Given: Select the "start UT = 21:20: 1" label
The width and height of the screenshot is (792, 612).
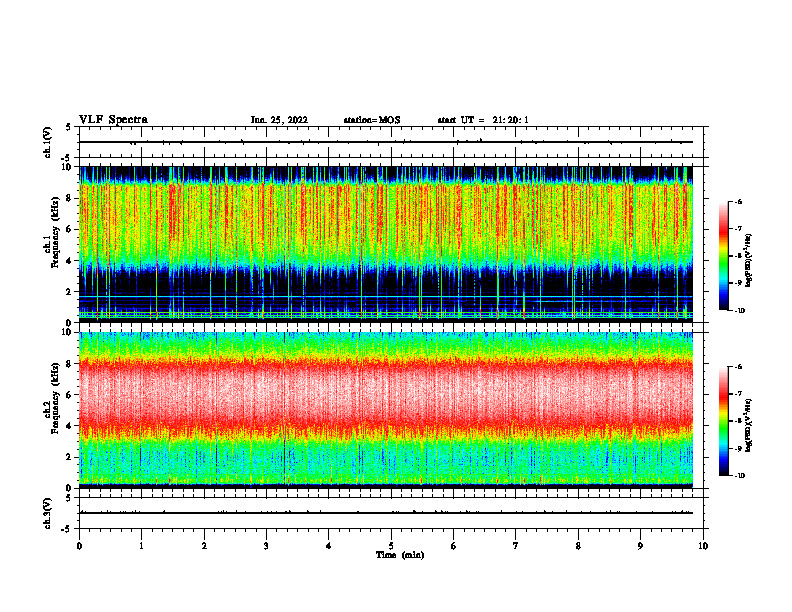Looking at the screenshot, I should click(x=483, y=120).
